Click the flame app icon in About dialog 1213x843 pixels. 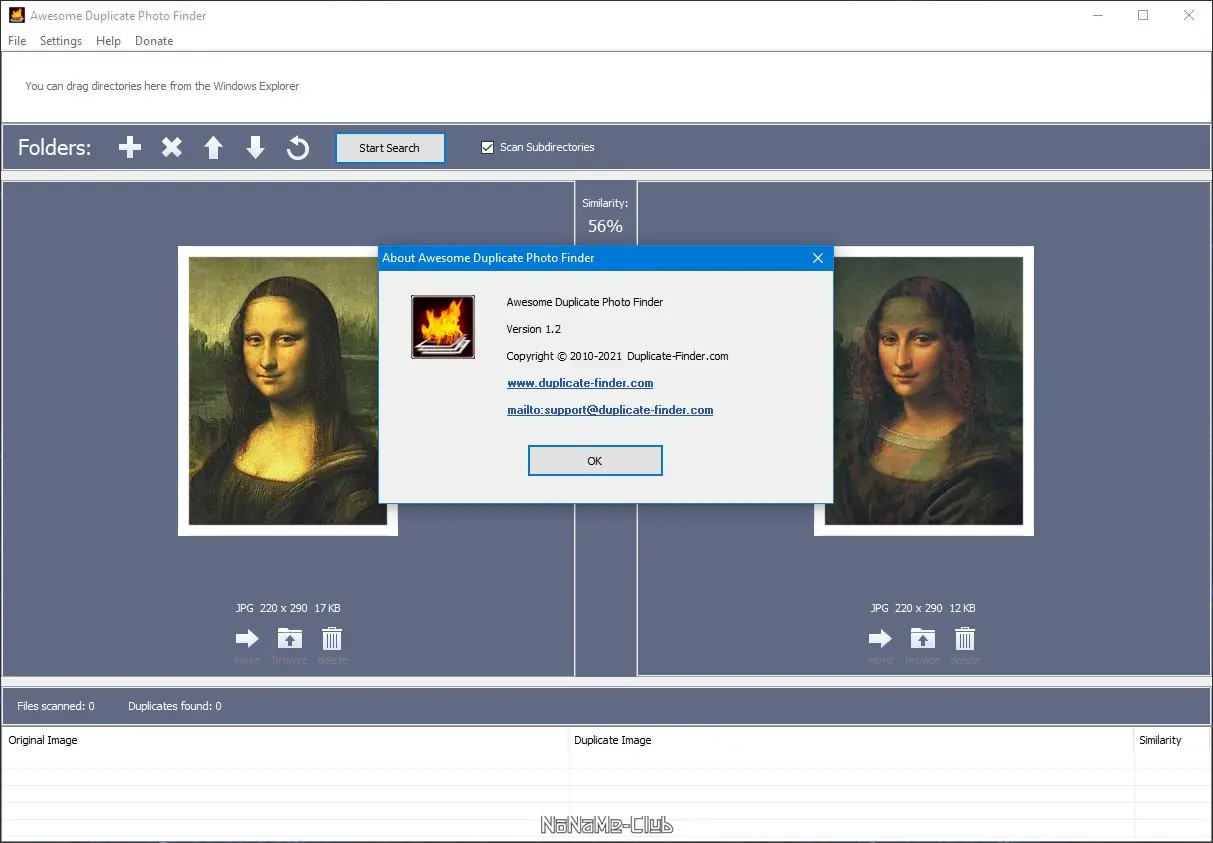click(x=443, y=327)
